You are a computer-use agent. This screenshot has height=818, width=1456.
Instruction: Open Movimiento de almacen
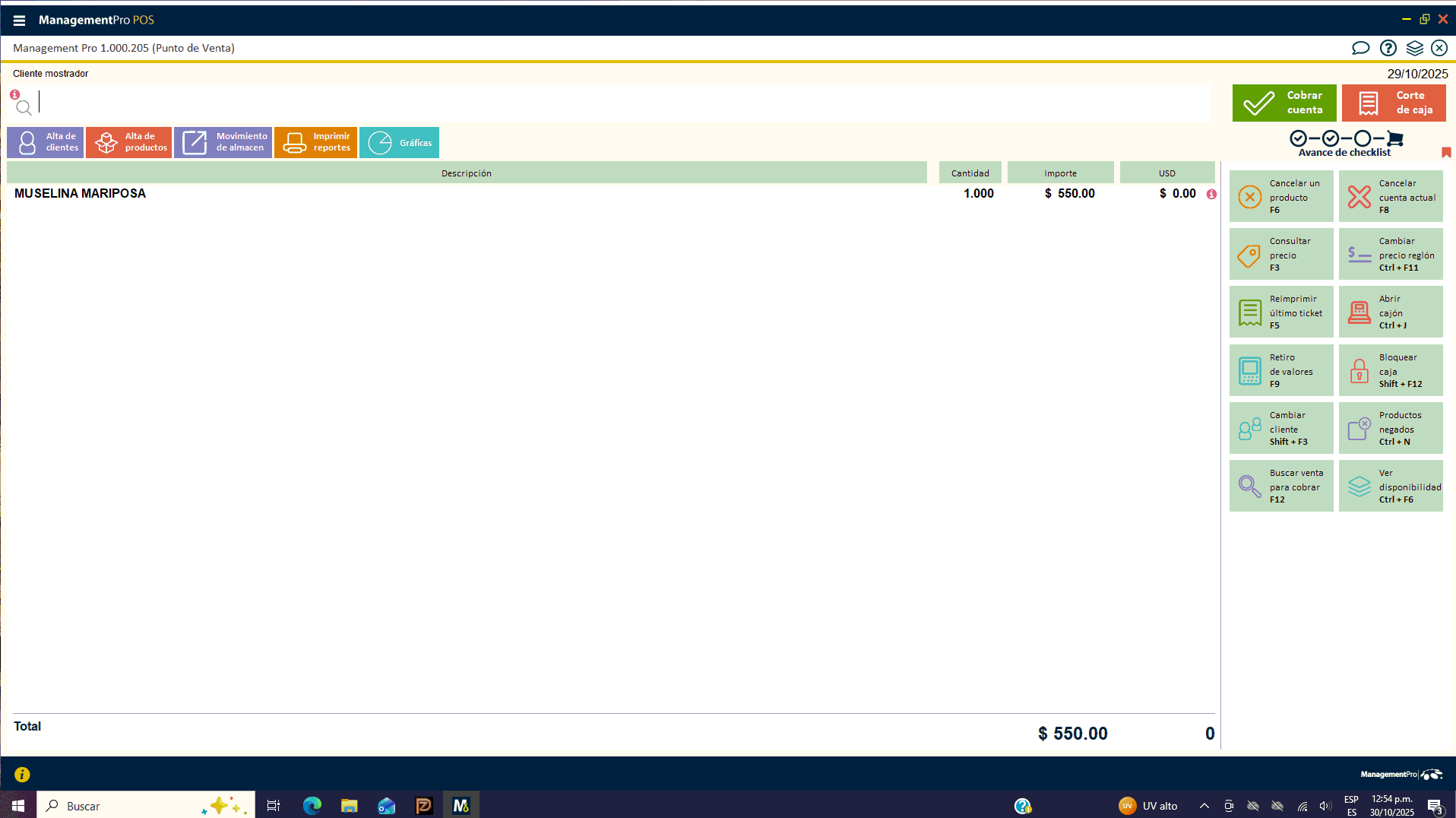tap(223, 142)
